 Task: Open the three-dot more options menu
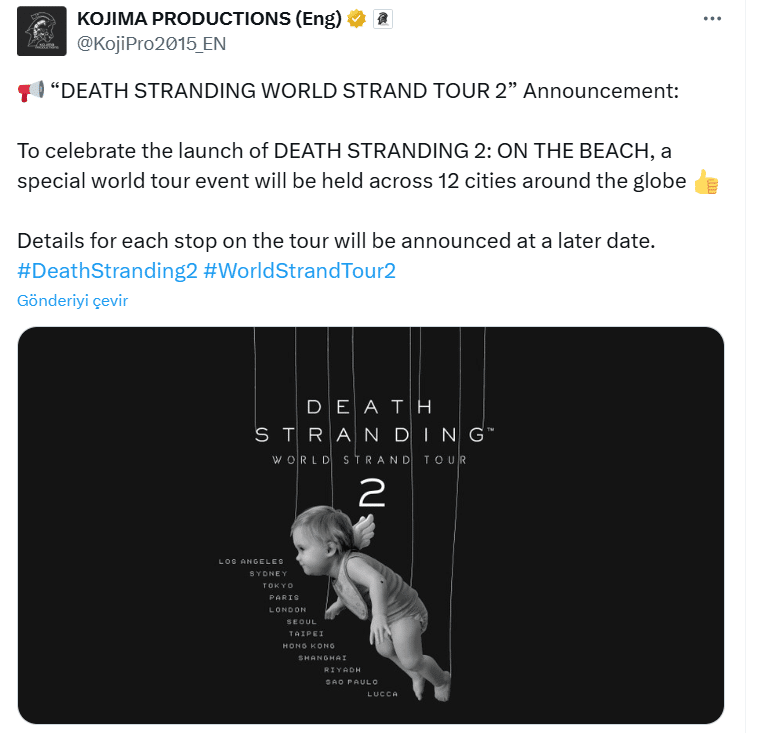(x=712, y=18)
